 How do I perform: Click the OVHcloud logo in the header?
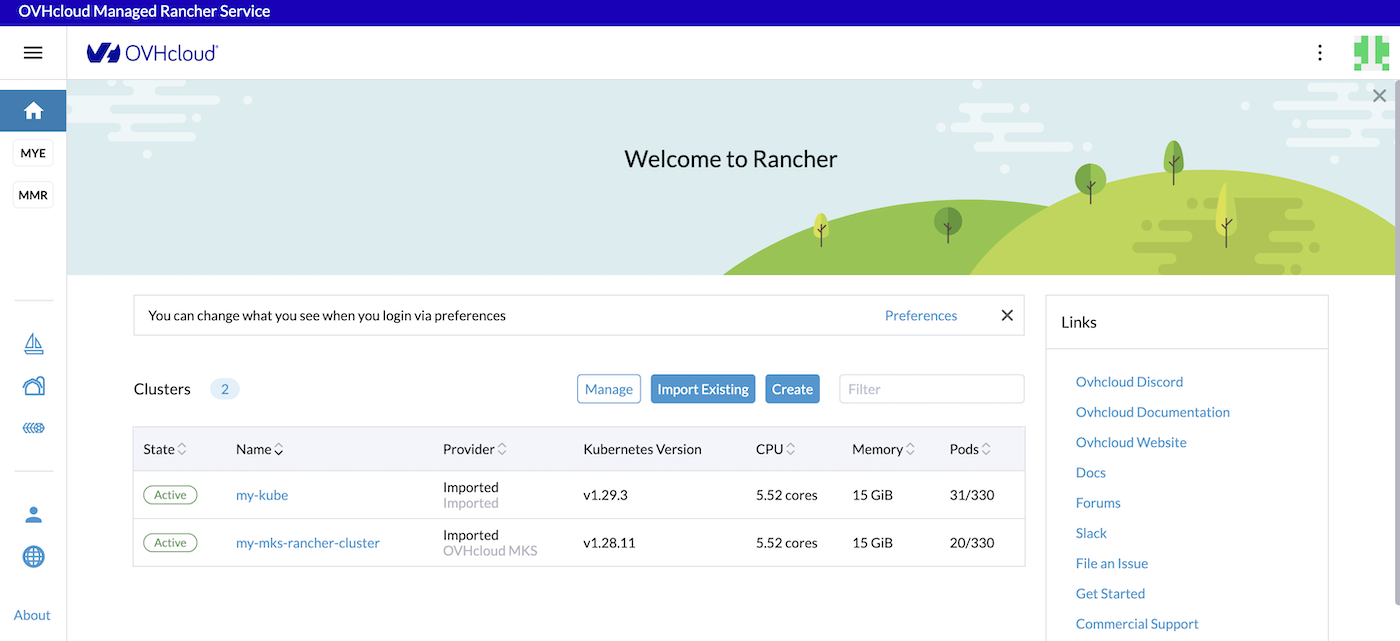click(152, 53)
